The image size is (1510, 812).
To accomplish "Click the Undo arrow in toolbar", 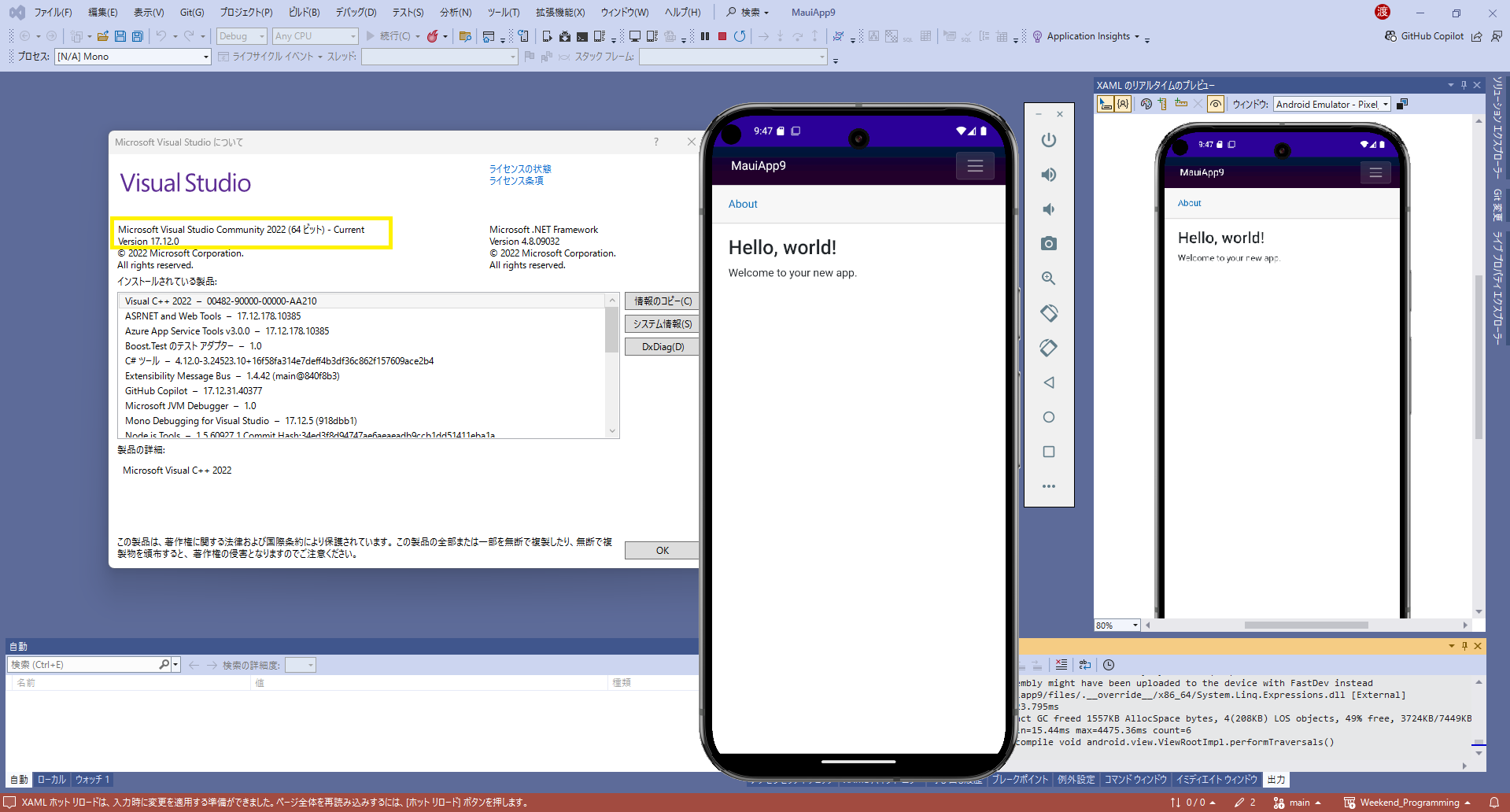I will click(161, 36).
